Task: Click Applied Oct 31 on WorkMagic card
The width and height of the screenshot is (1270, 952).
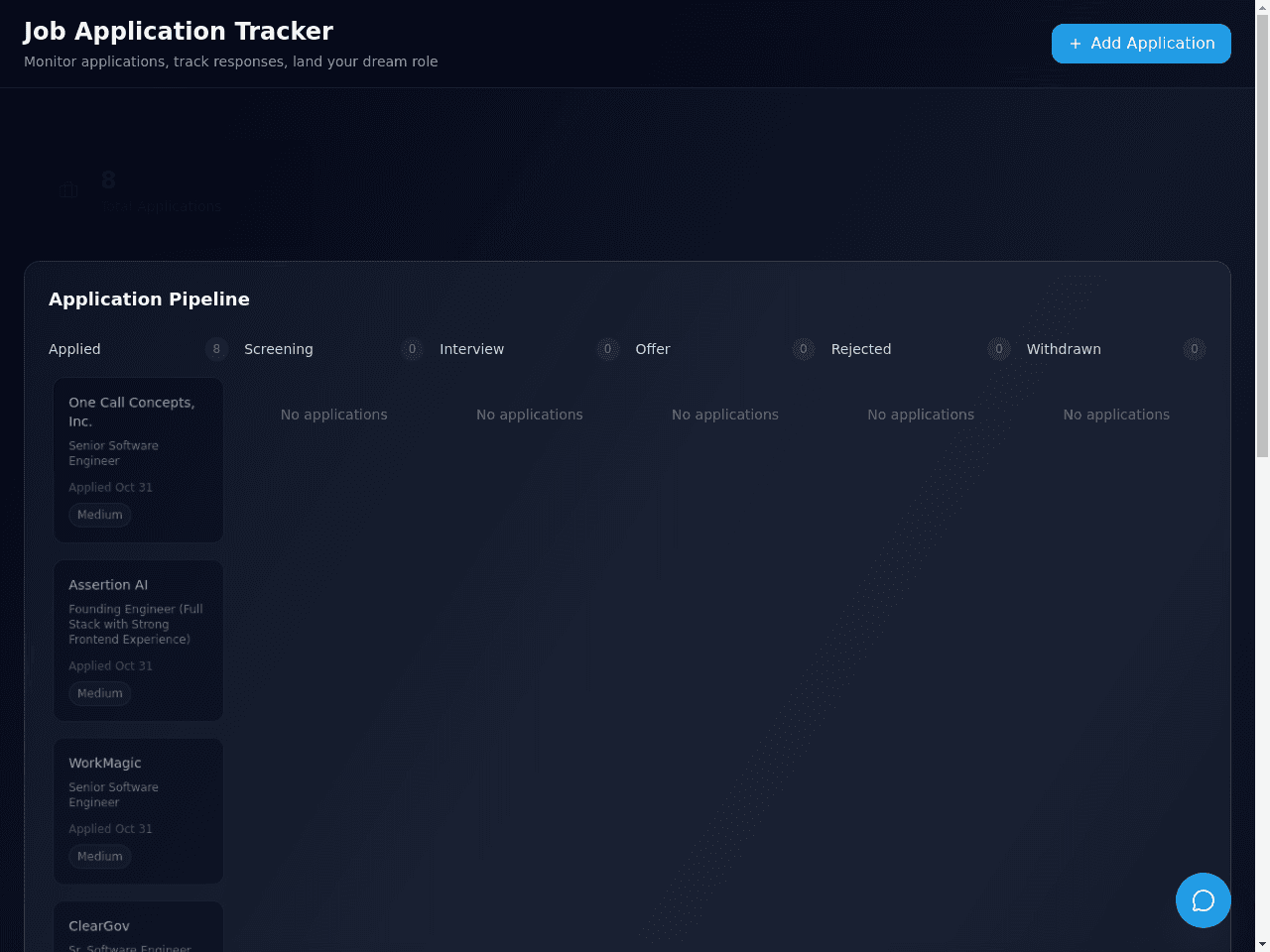Action: [111, 829]
